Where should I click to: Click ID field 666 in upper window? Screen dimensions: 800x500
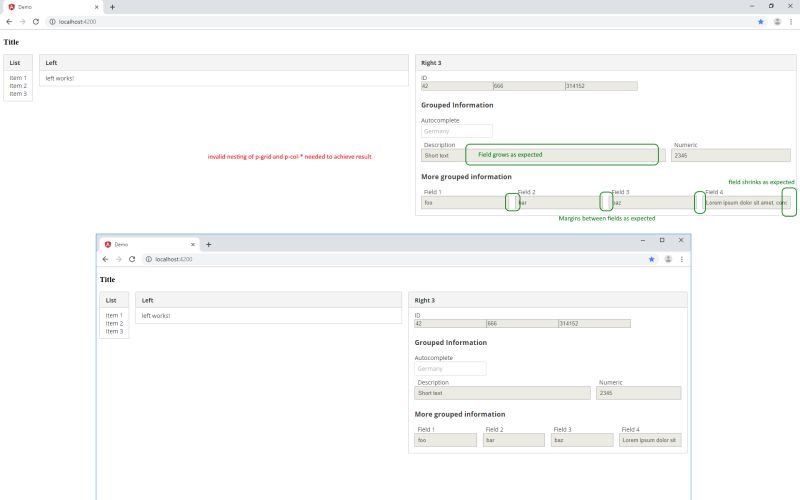click(529, 86)
